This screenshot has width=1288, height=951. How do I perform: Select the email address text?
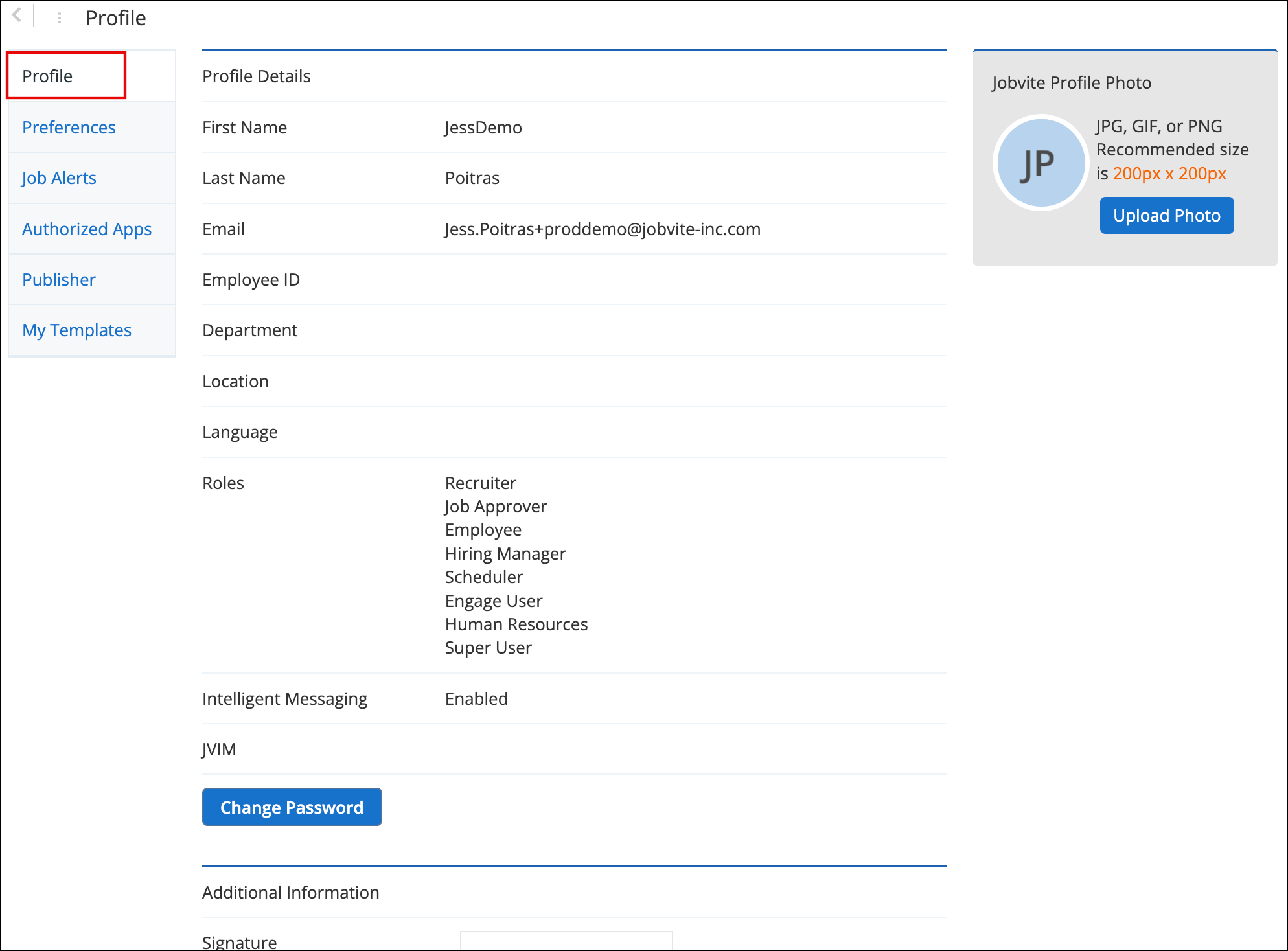click(603, 229)
